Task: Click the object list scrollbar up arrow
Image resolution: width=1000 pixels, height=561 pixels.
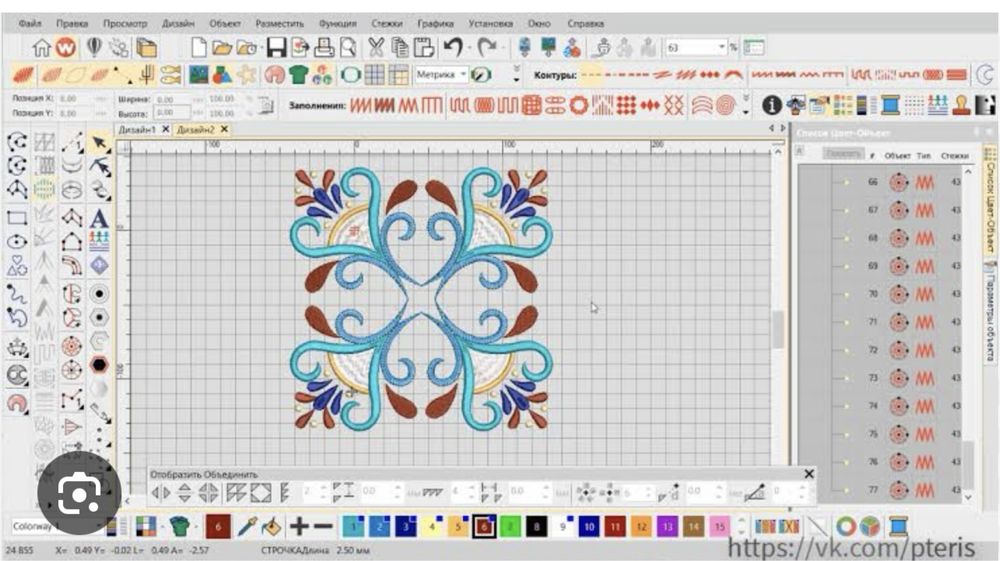Action: point(968,172)
